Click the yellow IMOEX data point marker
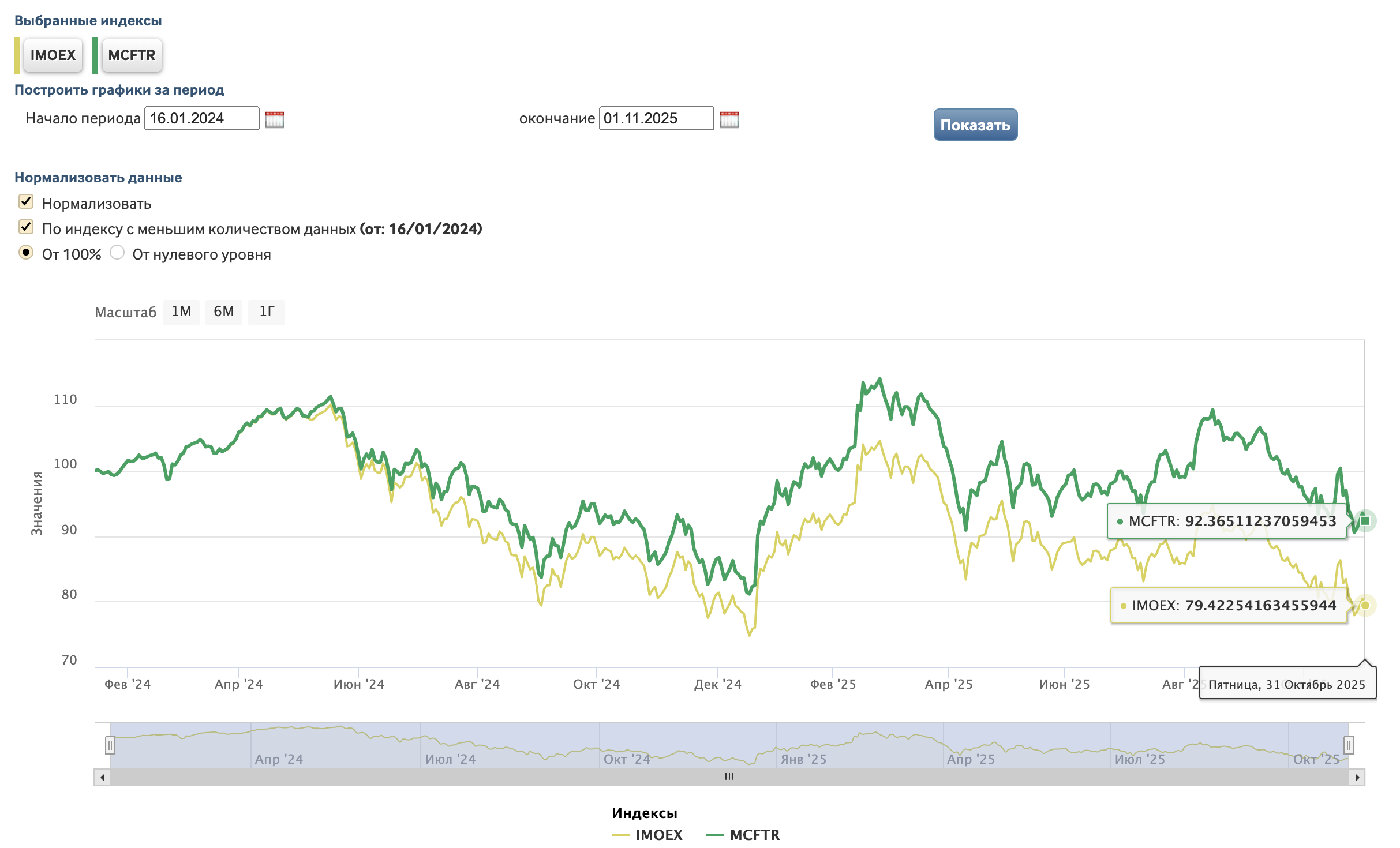The width and height of the screenshot is (1400, 848). click(x=1365, y=605)
